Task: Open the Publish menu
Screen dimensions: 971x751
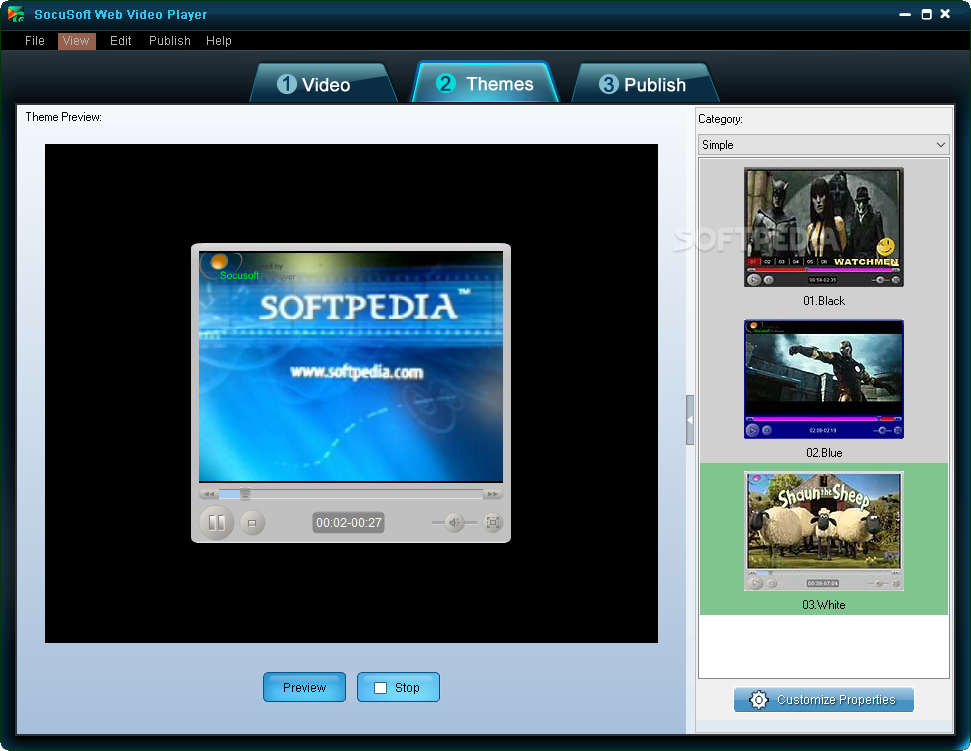Action: (x=170, y=41)
